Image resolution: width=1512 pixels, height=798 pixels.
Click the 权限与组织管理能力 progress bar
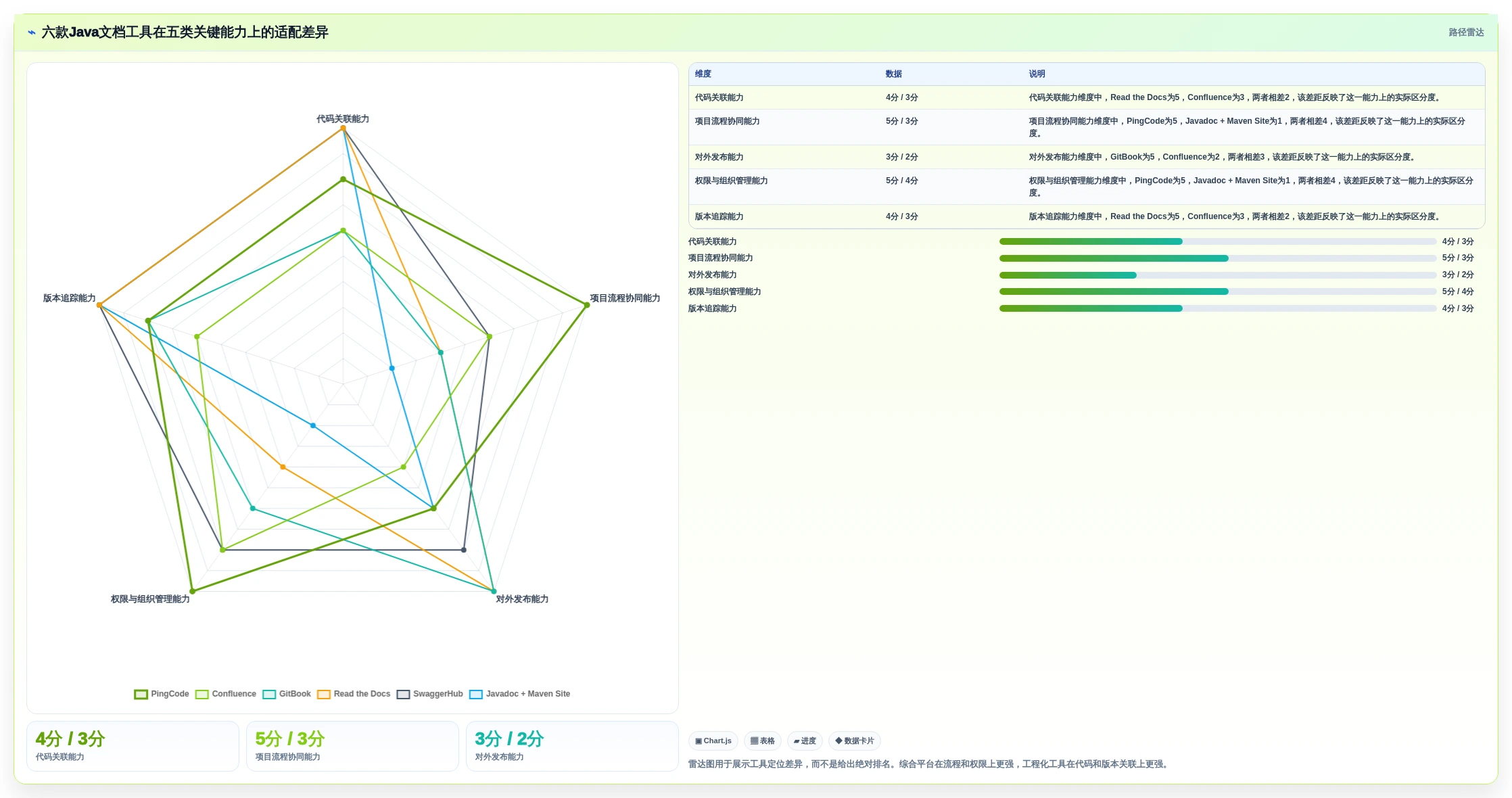click(x=1218, y=291)
